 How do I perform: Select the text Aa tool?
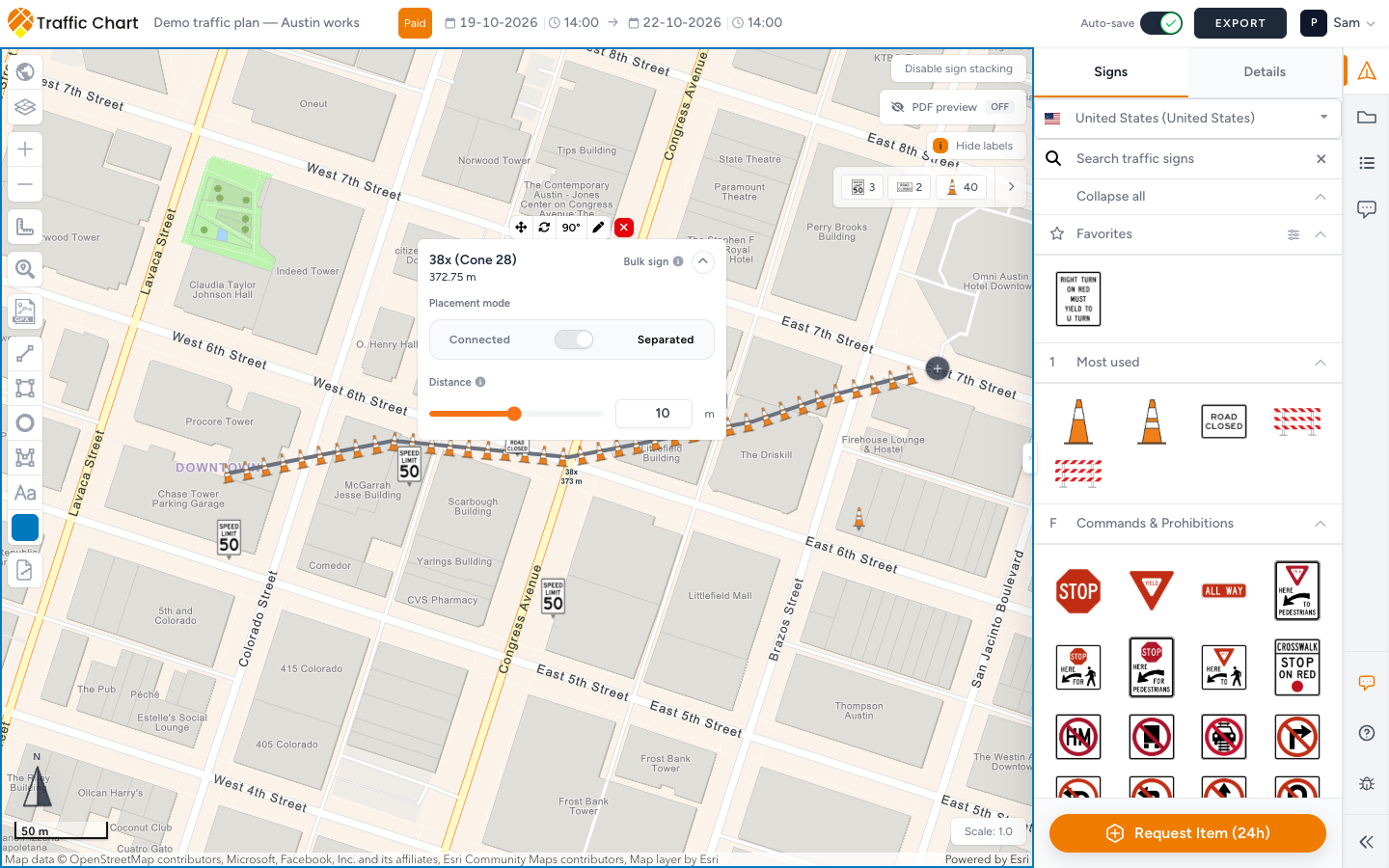[25, 493]
